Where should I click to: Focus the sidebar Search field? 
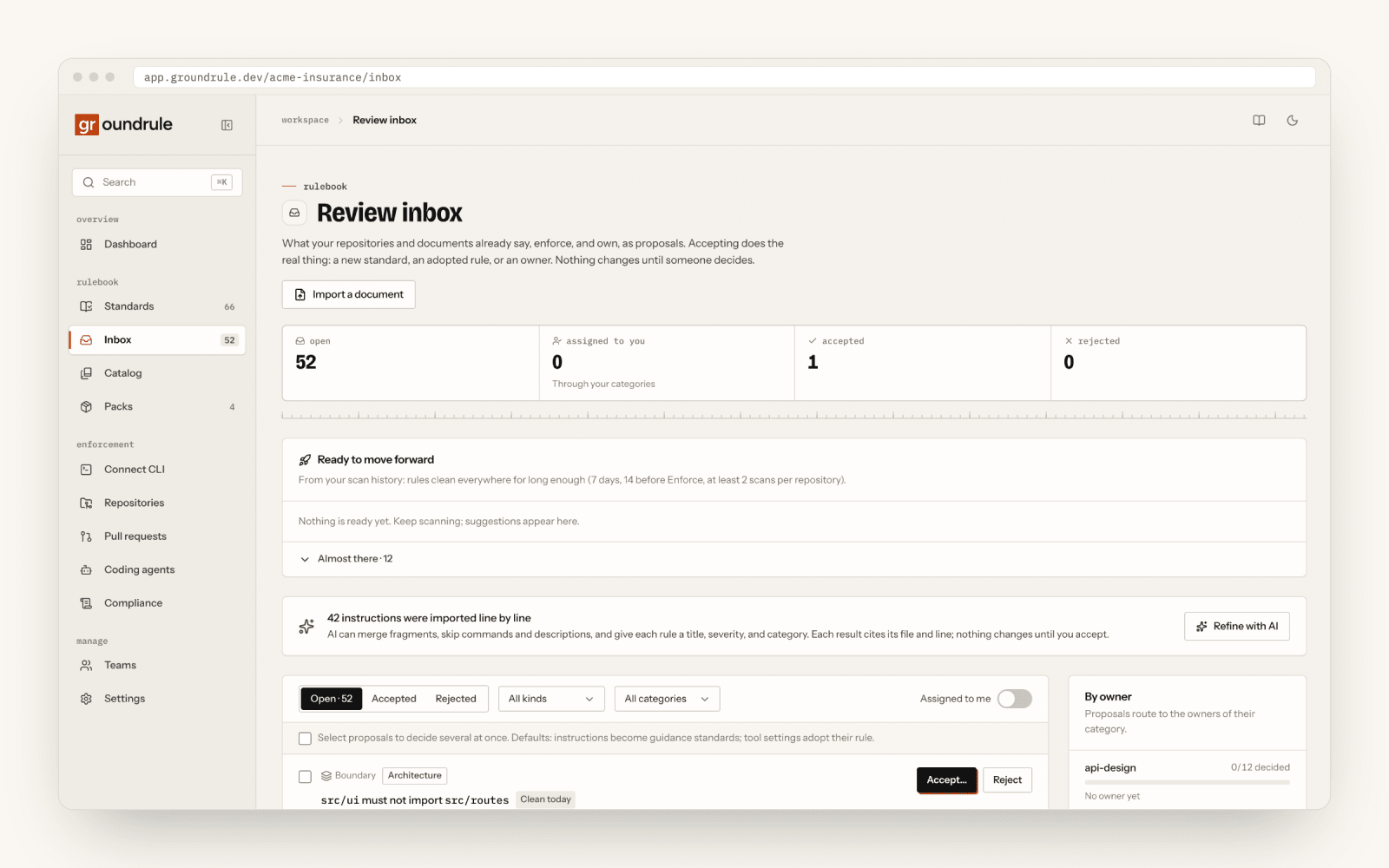pos(157,182)
